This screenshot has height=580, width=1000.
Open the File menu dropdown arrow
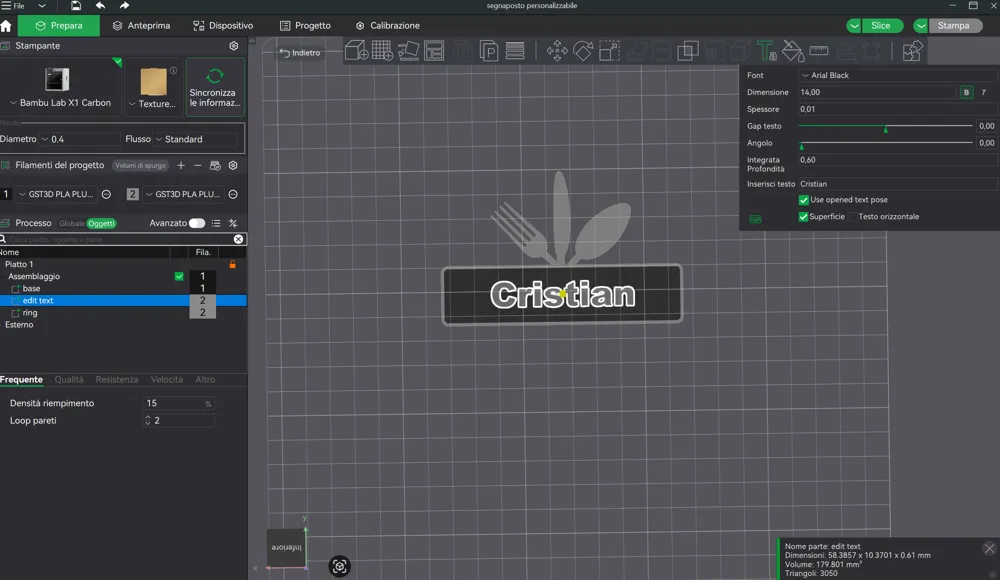tap(41, 6)
